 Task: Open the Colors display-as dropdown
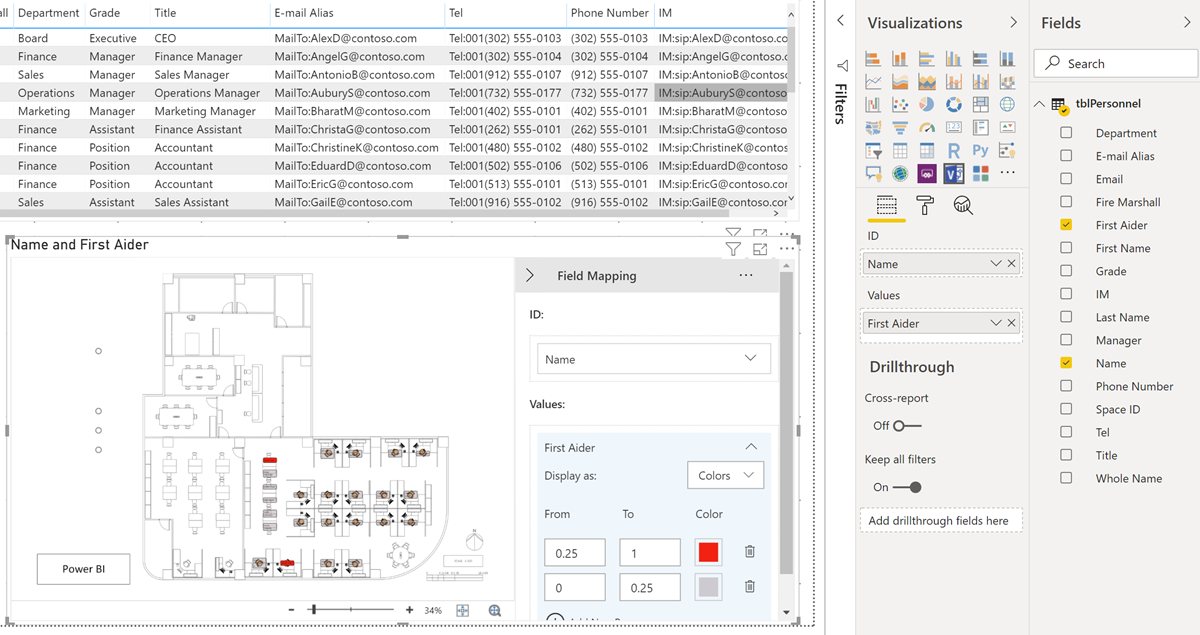(725, 475)
